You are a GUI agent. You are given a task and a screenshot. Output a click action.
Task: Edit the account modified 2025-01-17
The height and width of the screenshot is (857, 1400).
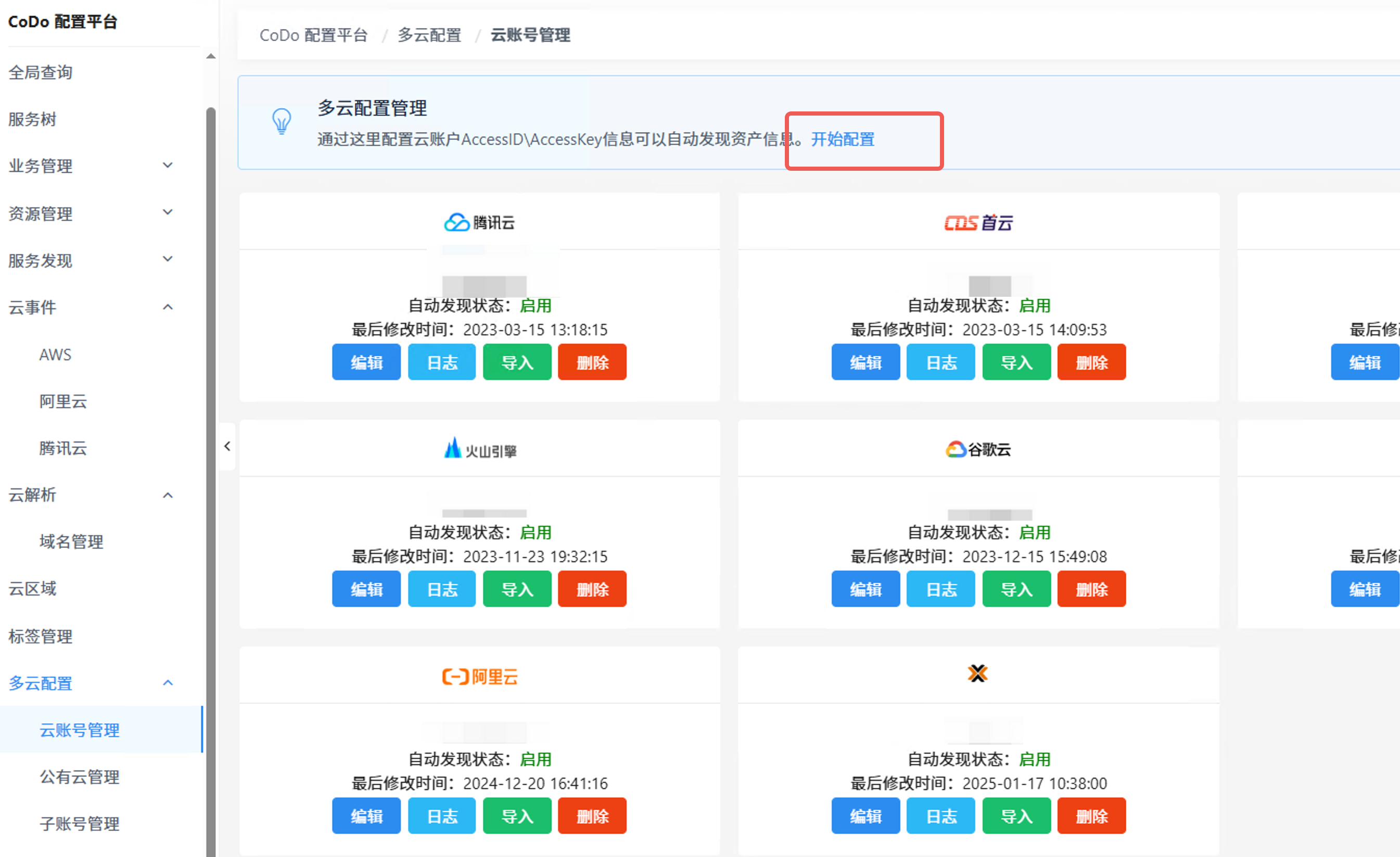coord(866,815)
